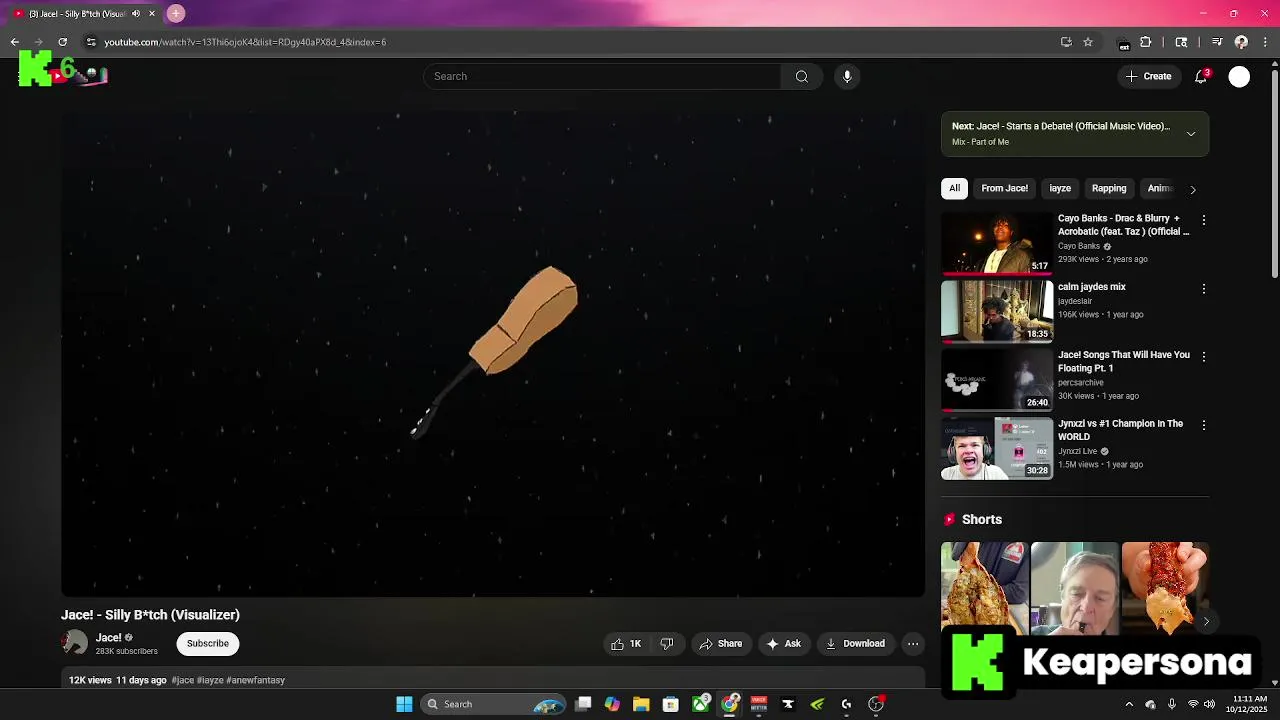This screenshot has height=720, width=1280.
Task: Open the Windows Start menu
Action: pyautogui.click(x=404, y=704)
